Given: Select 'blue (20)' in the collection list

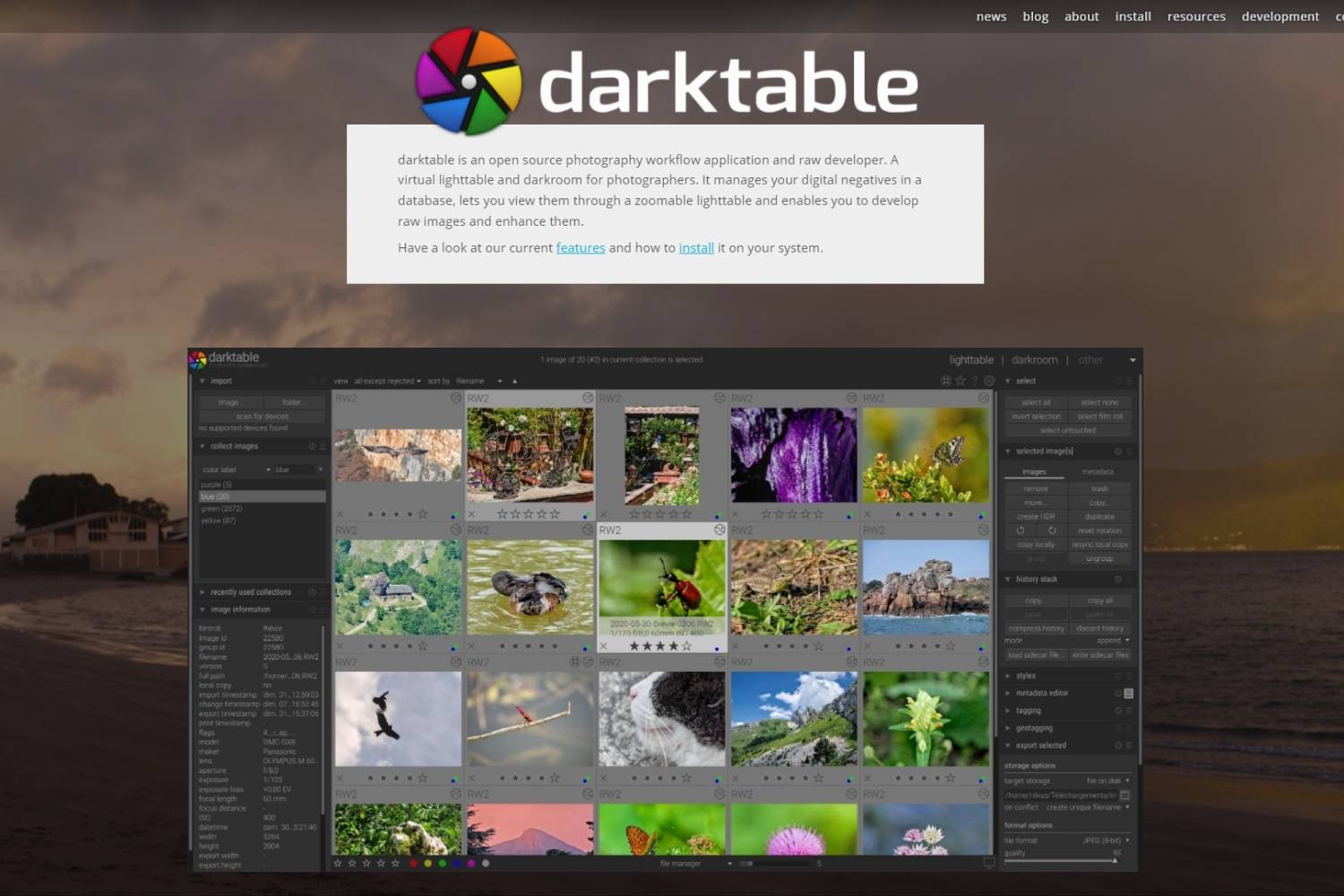Looking at the screenshot, I should tap(262, 496).
